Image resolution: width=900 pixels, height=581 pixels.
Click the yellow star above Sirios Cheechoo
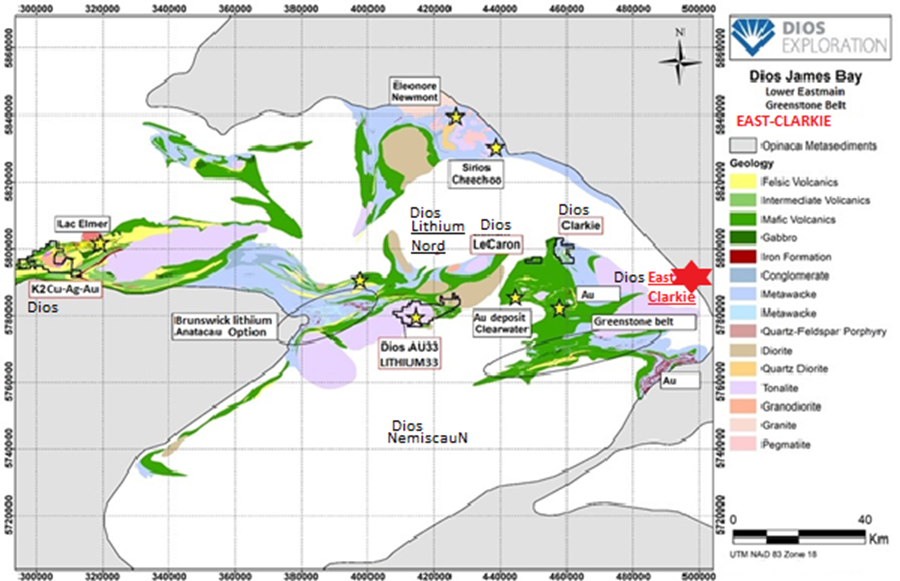(x=494, y=147)
